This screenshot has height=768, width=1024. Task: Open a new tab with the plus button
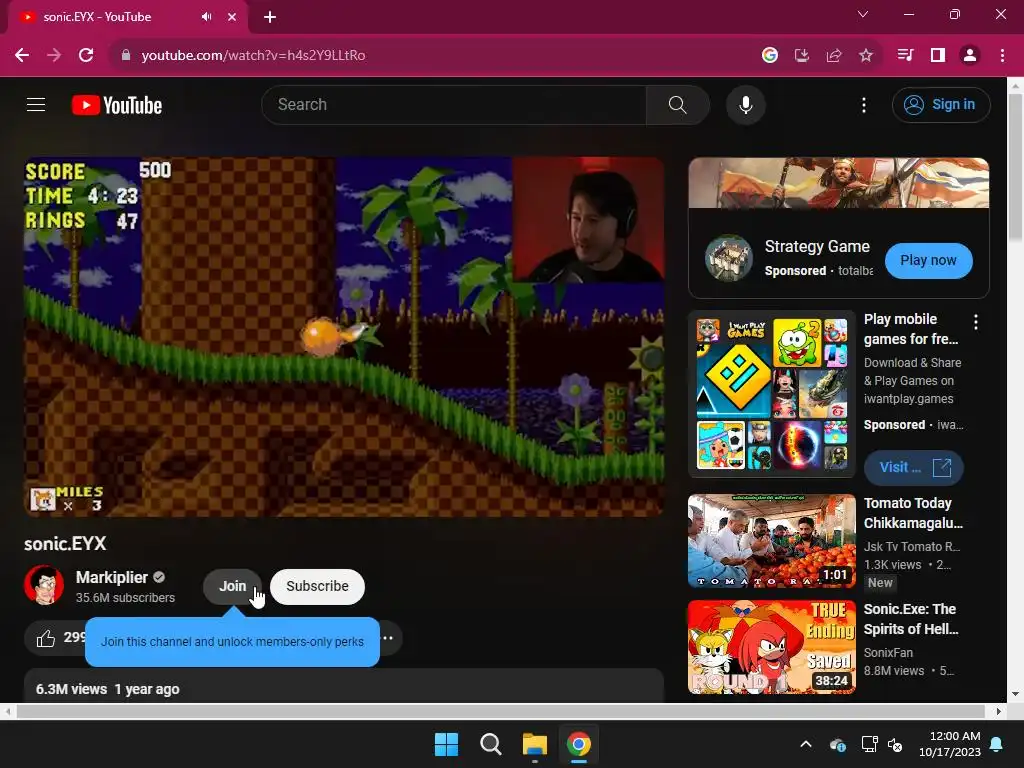(270, 17)
